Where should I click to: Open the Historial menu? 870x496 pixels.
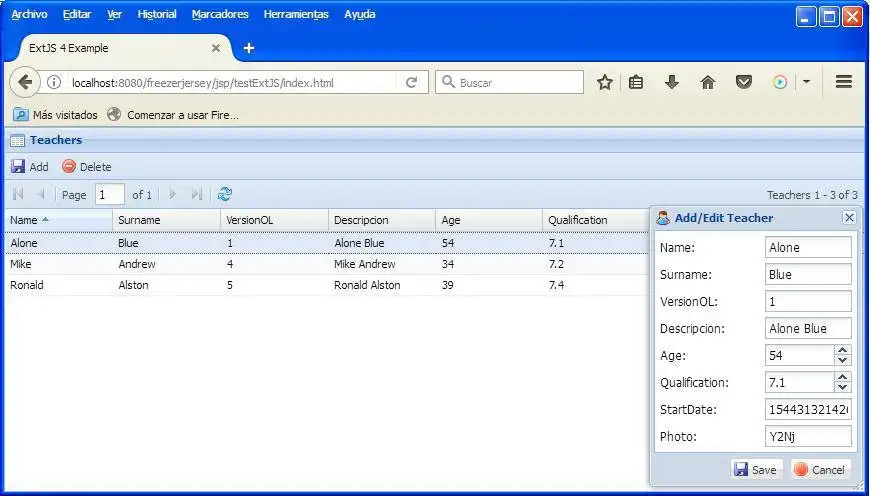157,14
